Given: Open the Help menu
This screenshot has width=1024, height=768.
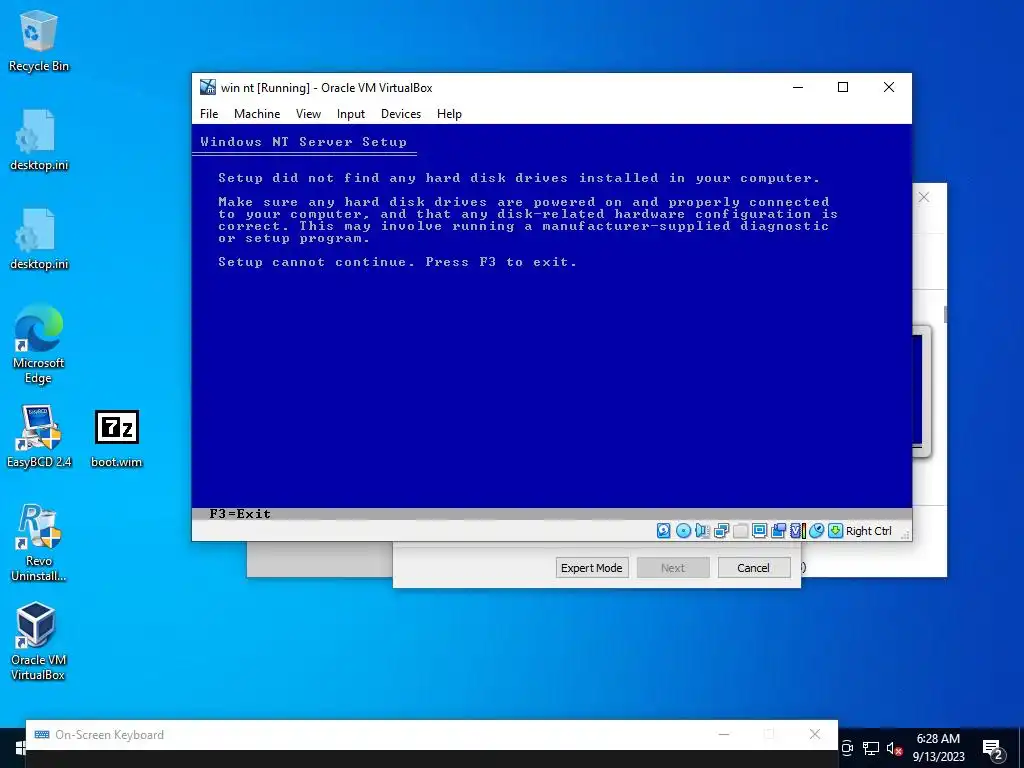Looking at the screenshot, I should tap(449, 114).
